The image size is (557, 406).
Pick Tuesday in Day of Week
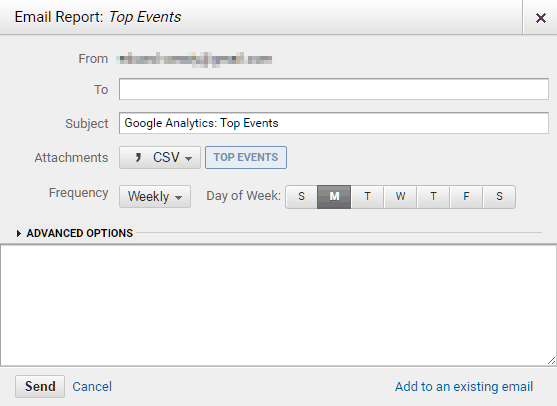367,196
